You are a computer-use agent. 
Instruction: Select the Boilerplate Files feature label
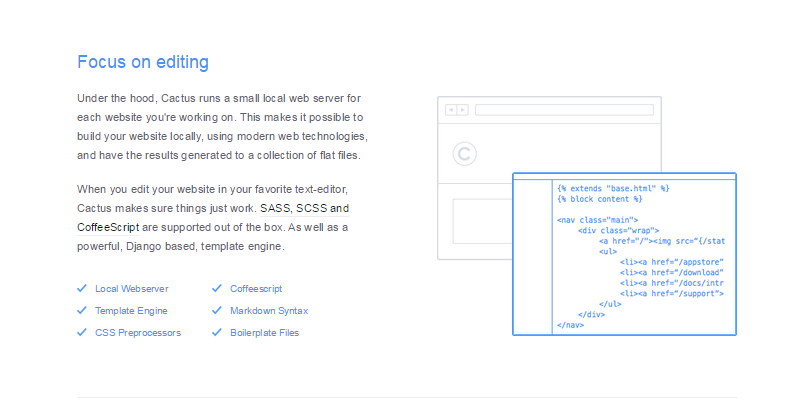264,333
